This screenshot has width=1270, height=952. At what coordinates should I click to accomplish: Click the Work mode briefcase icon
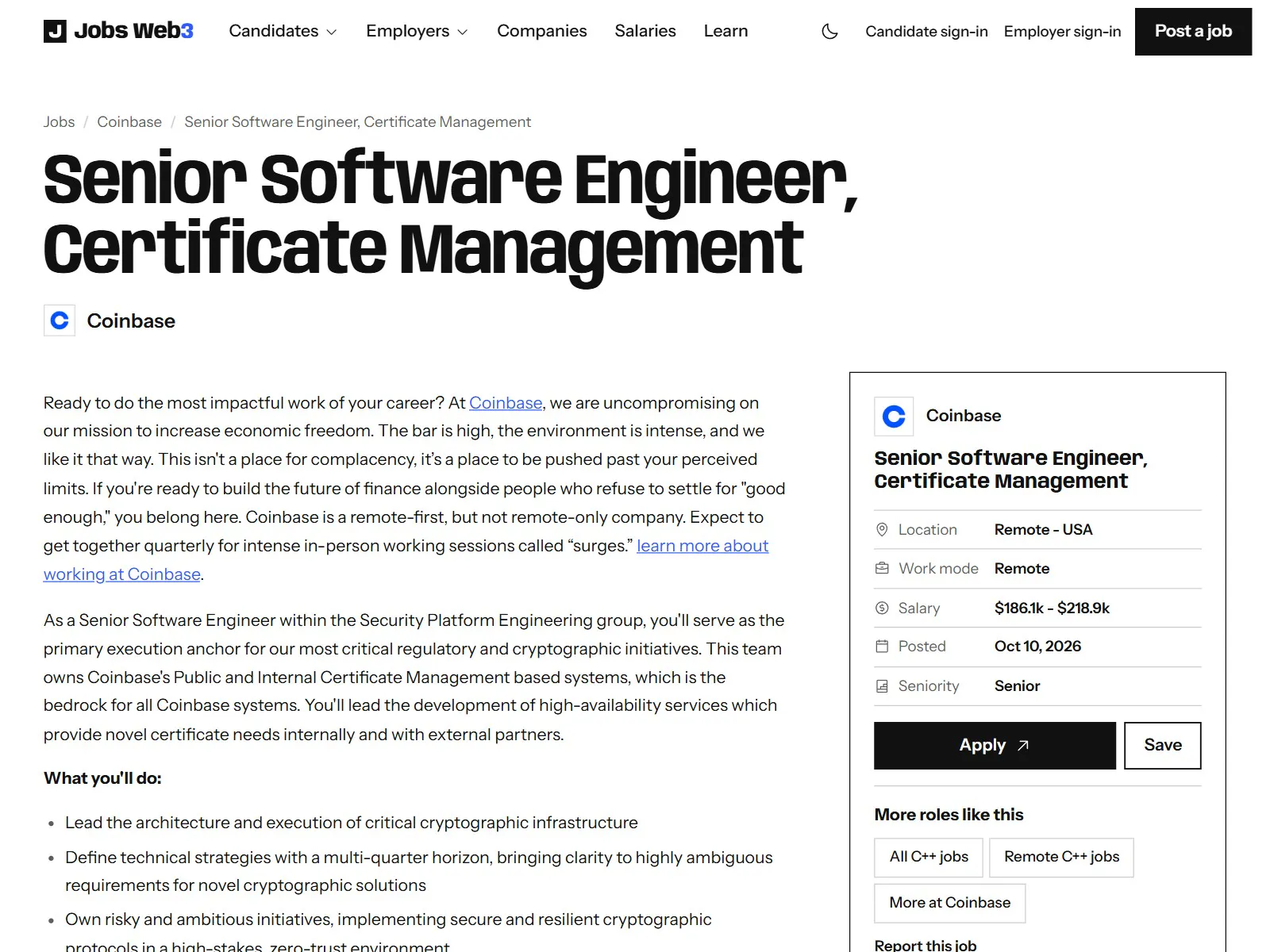[x=881, y=568]
